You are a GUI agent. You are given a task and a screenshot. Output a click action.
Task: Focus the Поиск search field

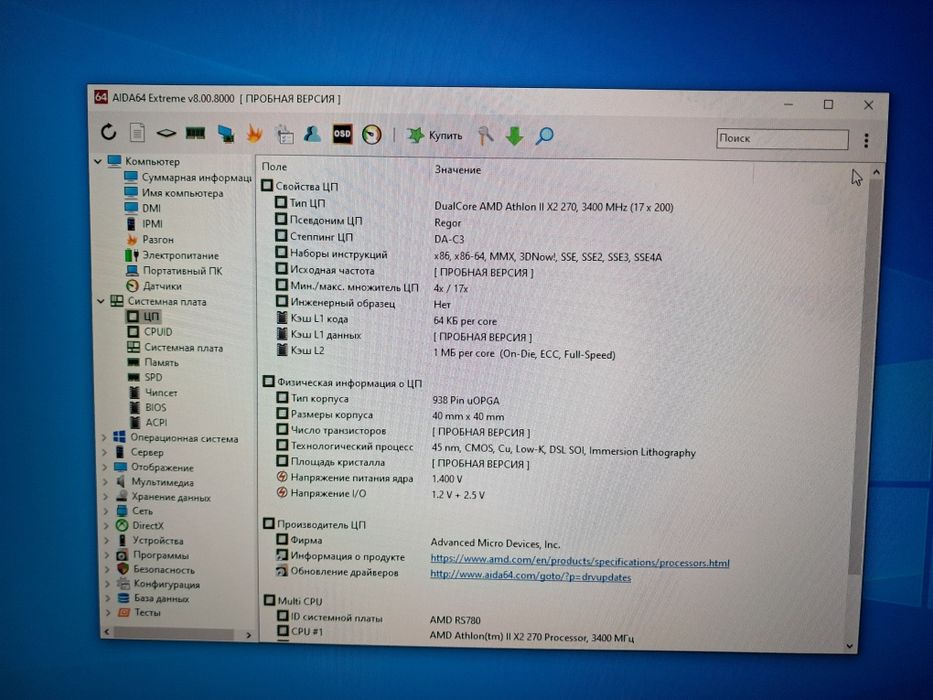(x=782, y=139)
